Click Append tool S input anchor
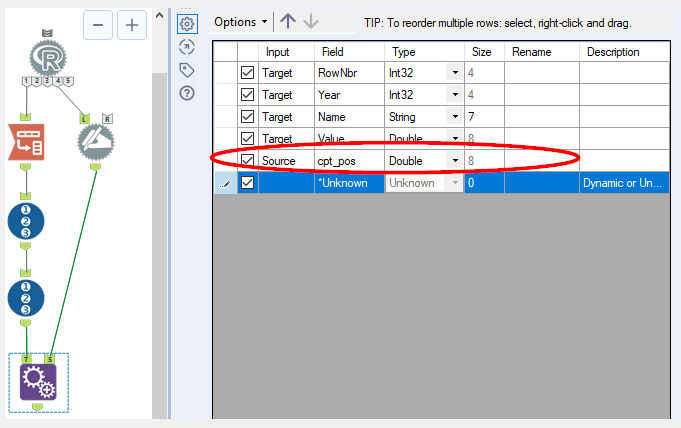 pos(50,358)
